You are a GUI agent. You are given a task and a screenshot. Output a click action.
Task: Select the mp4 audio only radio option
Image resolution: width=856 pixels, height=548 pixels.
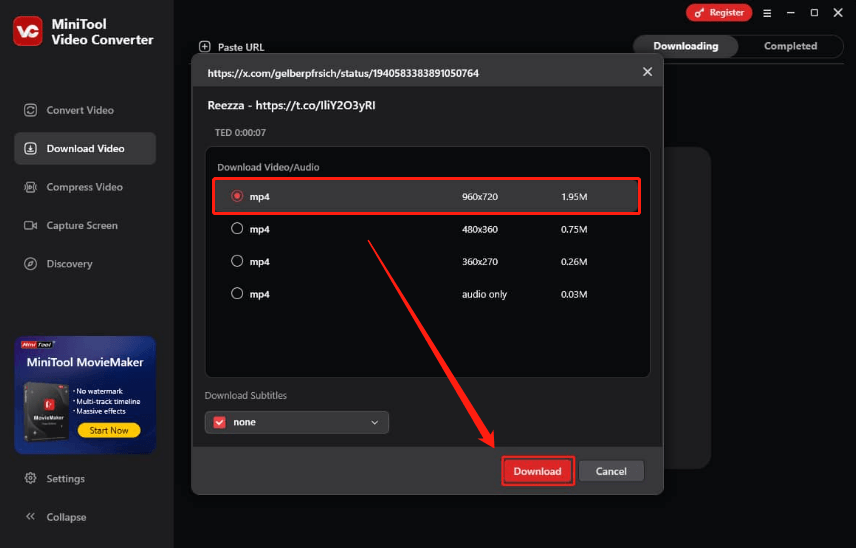(x=237, y=294)
